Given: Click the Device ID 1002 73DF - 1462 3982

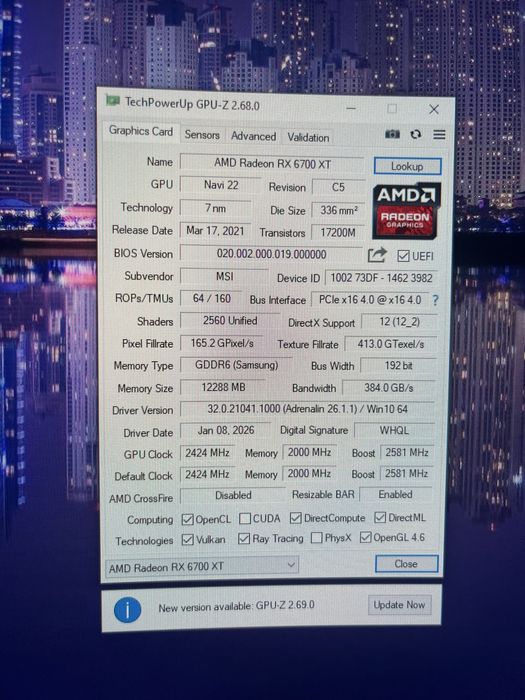Looking at the screenshot, I should 381,278.
